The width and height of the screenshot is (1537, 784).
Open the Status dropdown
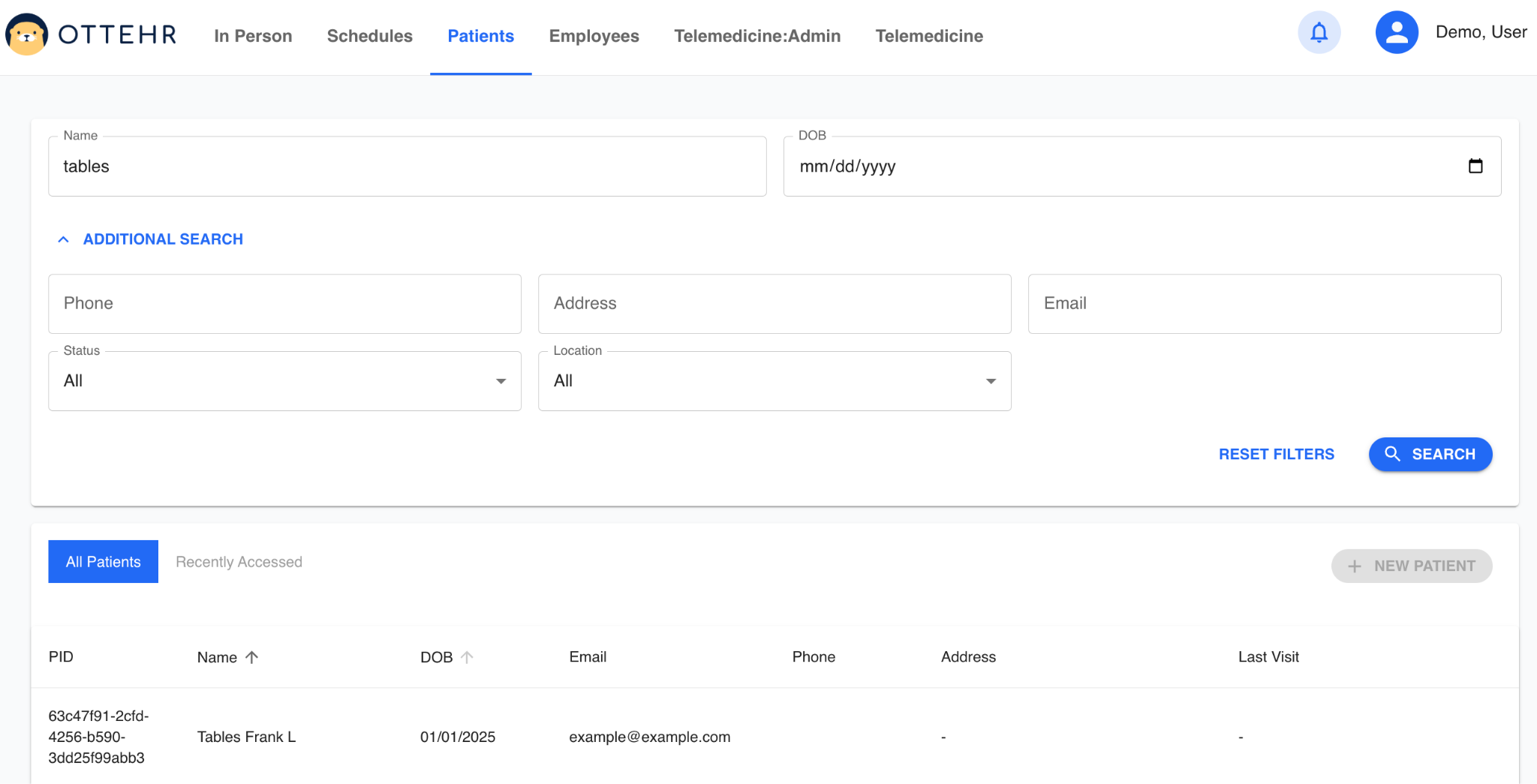[284, 381]
